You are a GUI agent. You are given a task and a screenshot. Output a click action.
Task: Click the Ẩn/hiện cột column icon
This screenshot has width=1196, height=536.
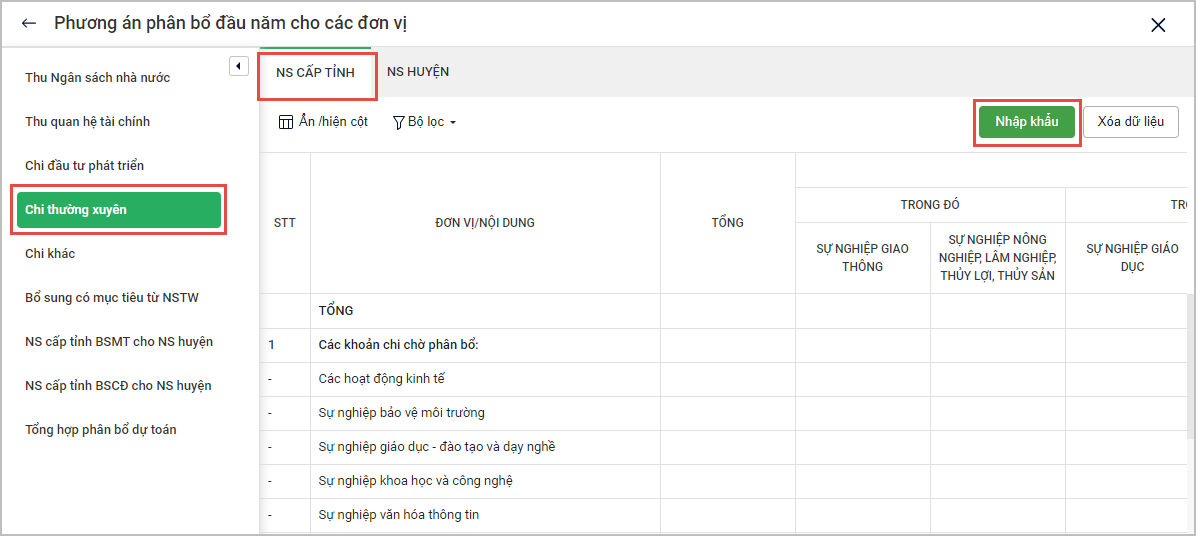(x=286, y=122)
